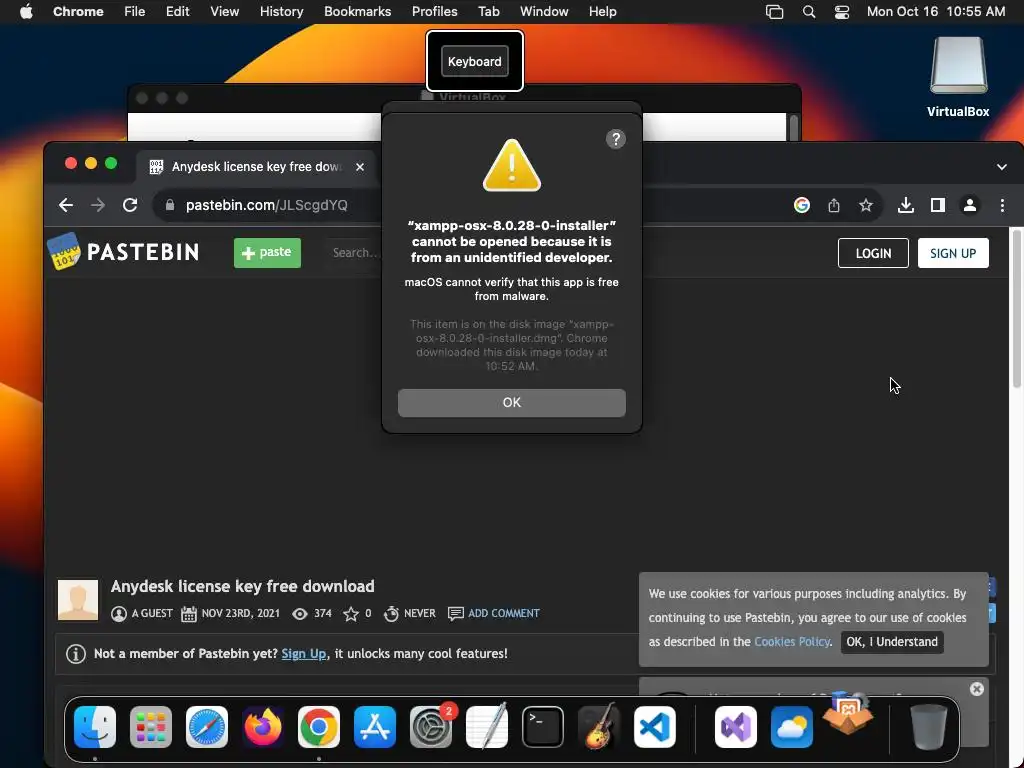The height and width of the screenshot is (768, 1024).
Task: Open the Google icon in toolbar
Action: pyautogui.click(x=802, y=205)
